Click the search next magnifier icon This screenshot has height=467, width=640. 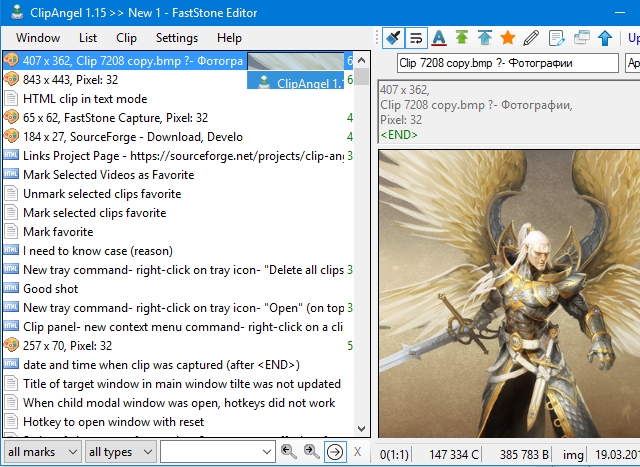311,451
